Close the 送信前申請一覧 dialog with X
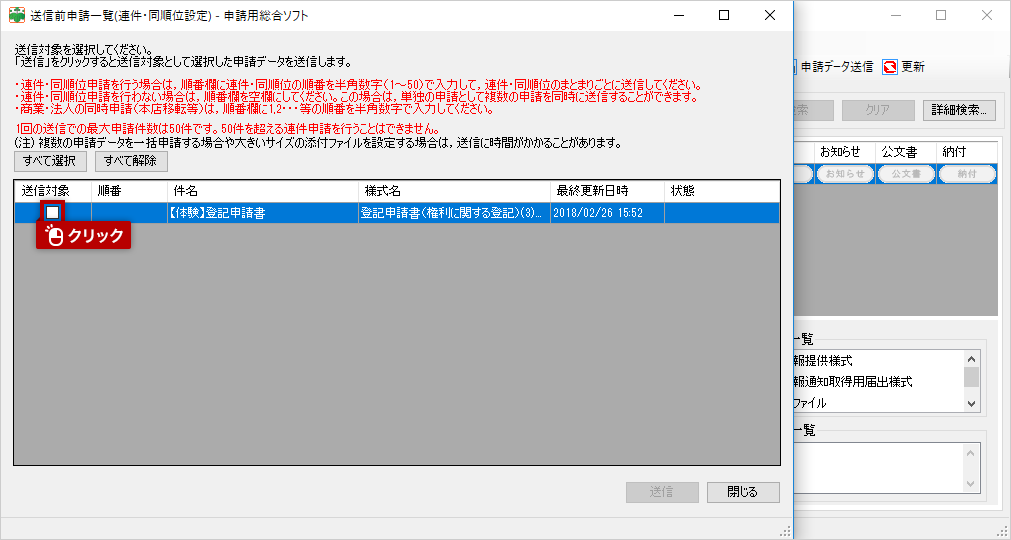 tap(770, 15)
